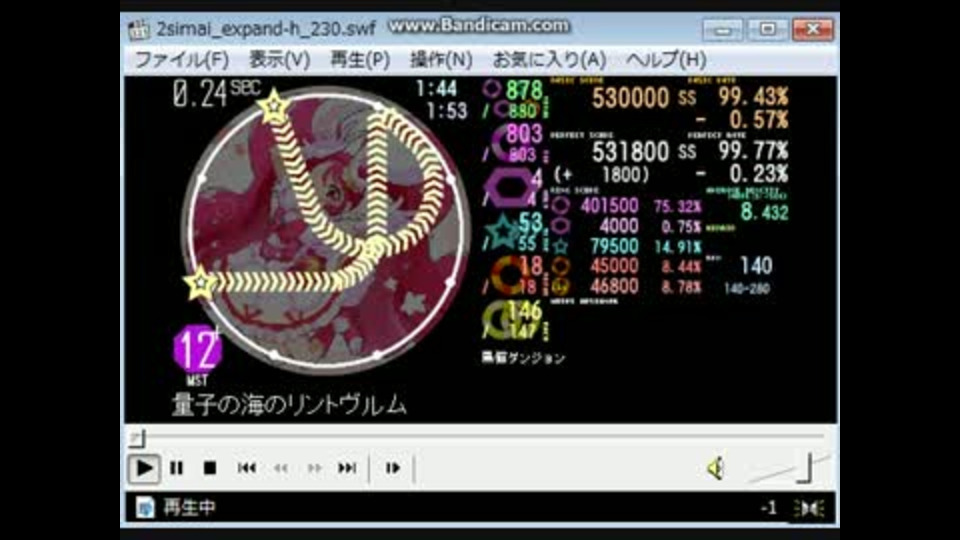Screen dimensions: 960x540
Task: Click the purple hold hexagon counter icon
Action: click(508, 189)
